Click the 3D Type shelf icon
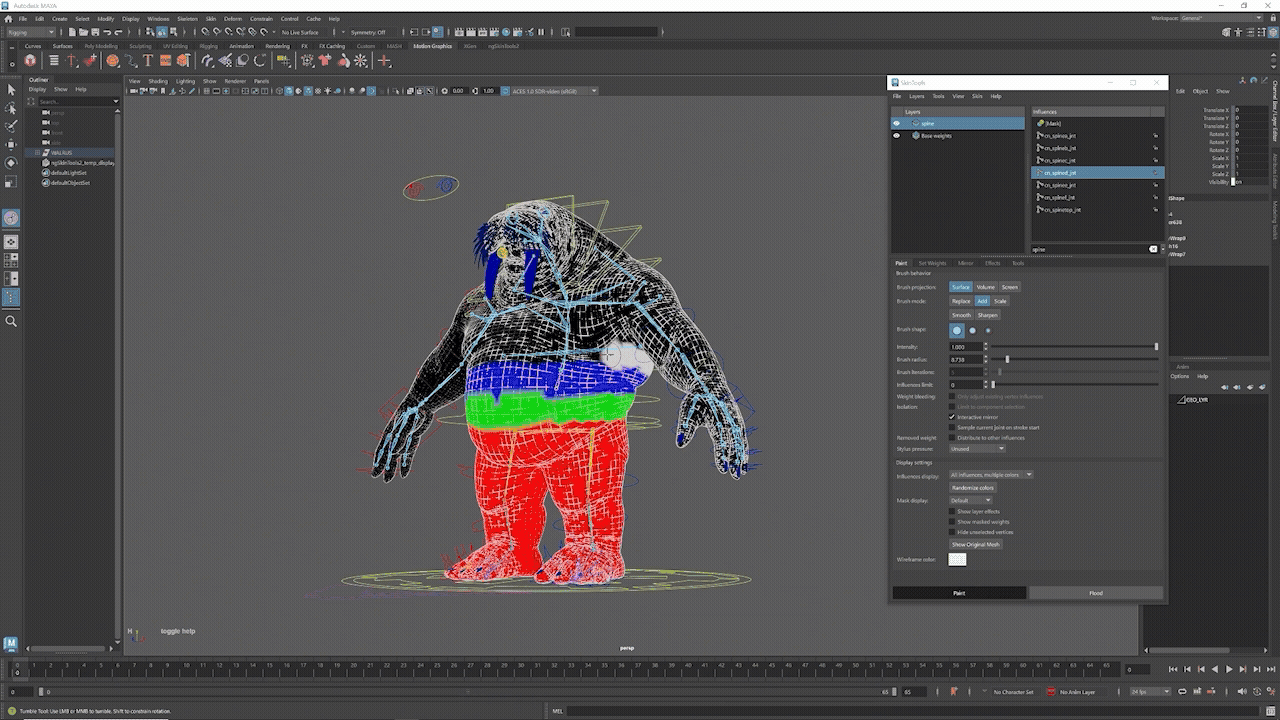Image resolution: width=1280 pixels, height=720 pixels. click(x=149, y=61)
